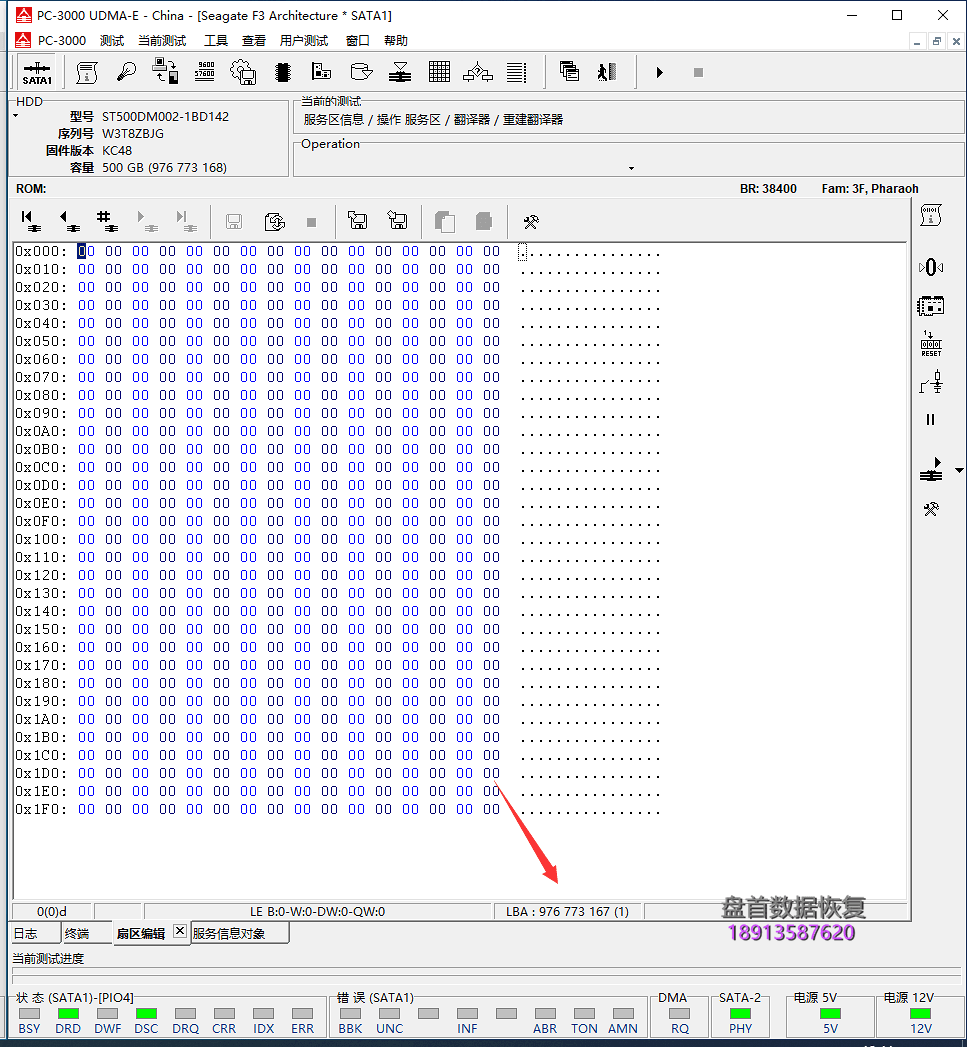Stop the test with main toolbar stop
Viewport: 967px width, 1047px height.
(x=698, y=72)
